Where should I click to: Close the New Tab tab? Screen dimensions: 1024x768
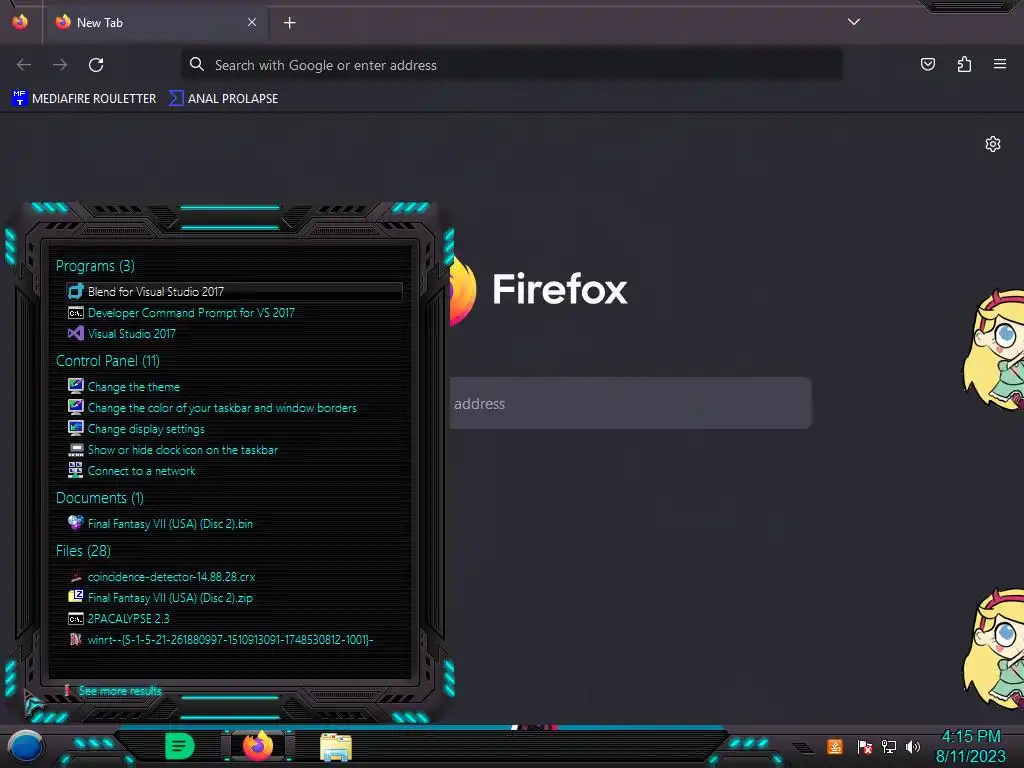coord(252,22)
